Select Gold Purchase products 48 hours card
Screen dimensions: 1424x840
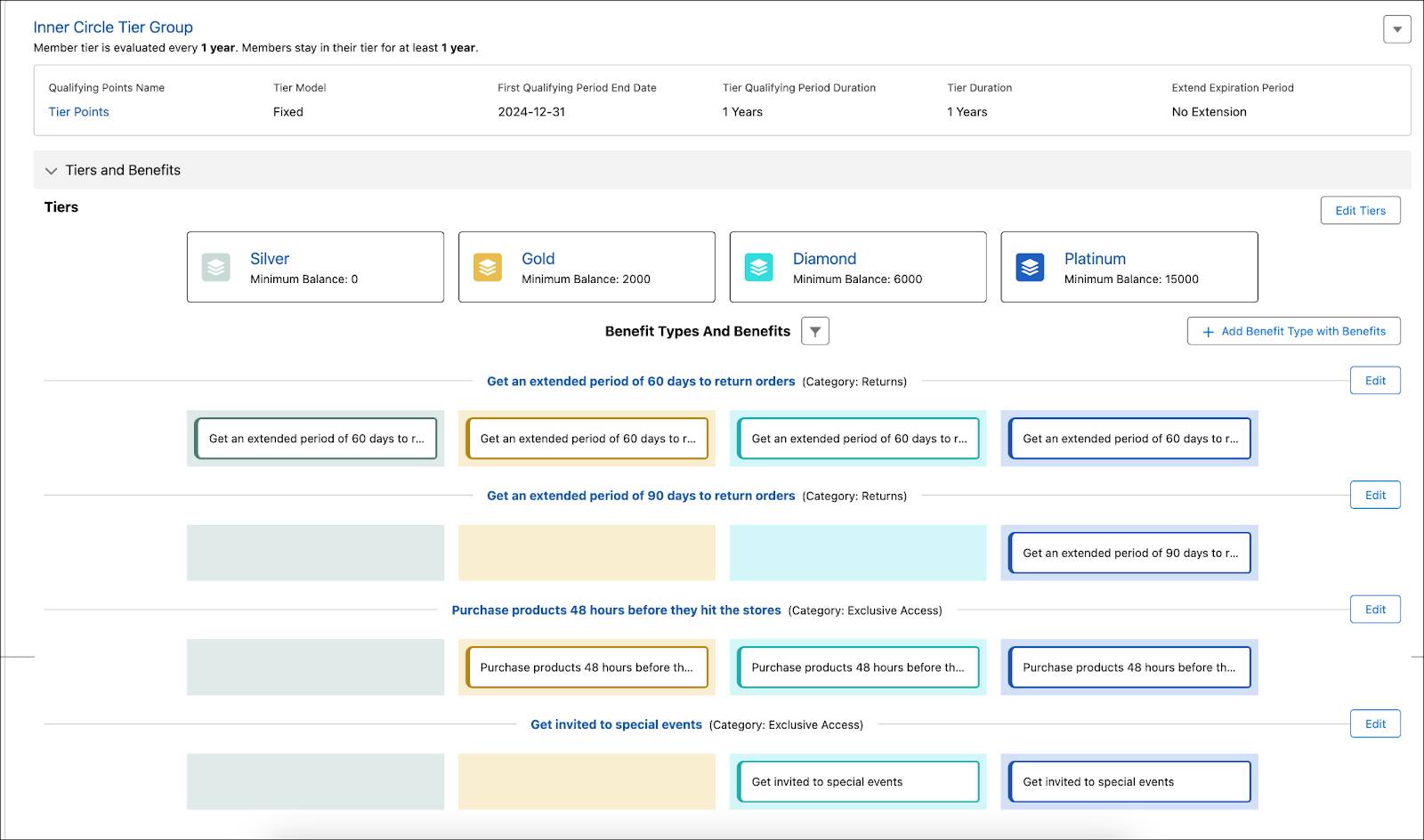(587, 667)
